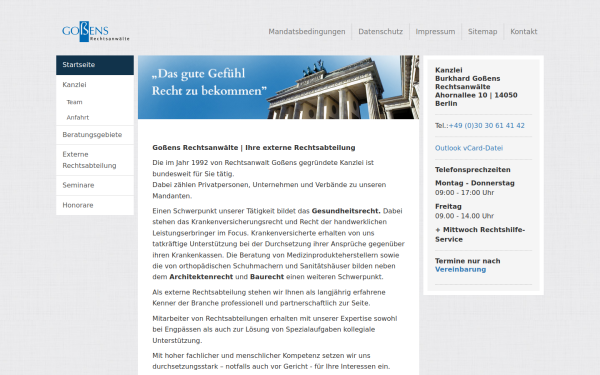This screenshot has height=375, width=600.
Task: Click the Brandenburg Gate banner image
Action: (x=278, y=87)
